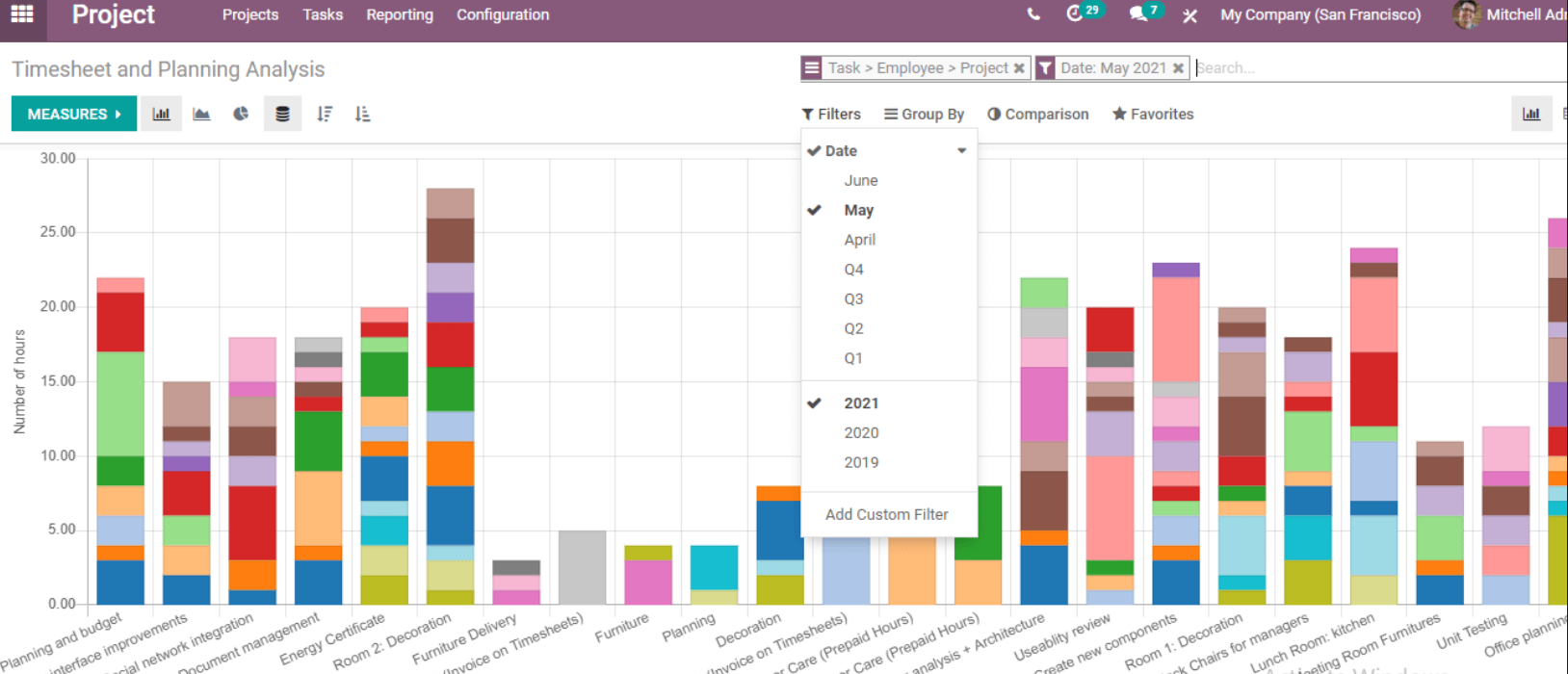Sort bars in ascending order
The width and height of the screenshot is (1568, 674).
(362, 114)
